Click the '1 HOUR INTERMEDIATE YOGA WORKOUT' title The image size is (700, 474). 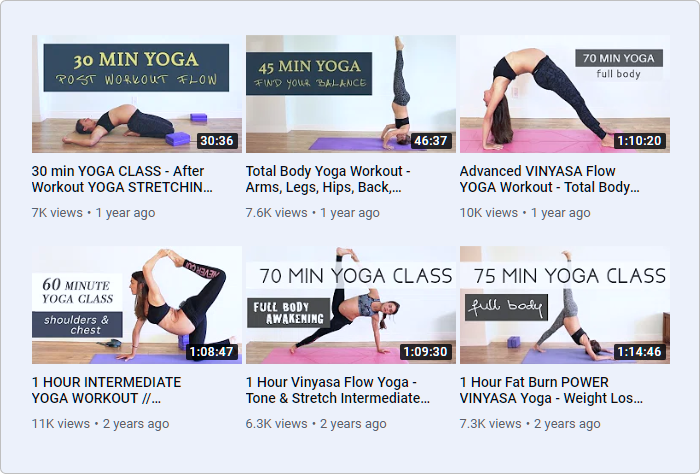[106, 390]
